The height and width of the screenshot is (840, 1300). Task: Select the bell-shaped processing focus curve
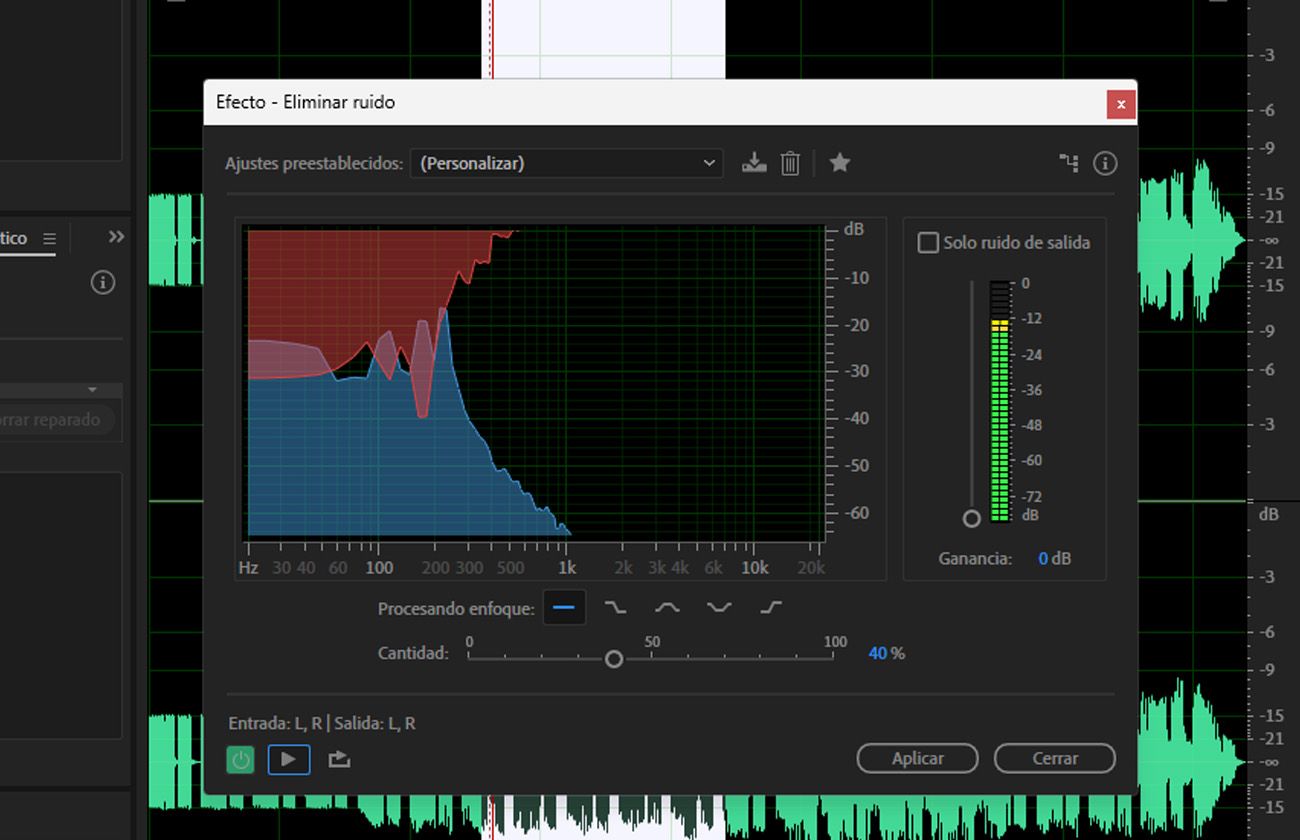click(666, 606)
